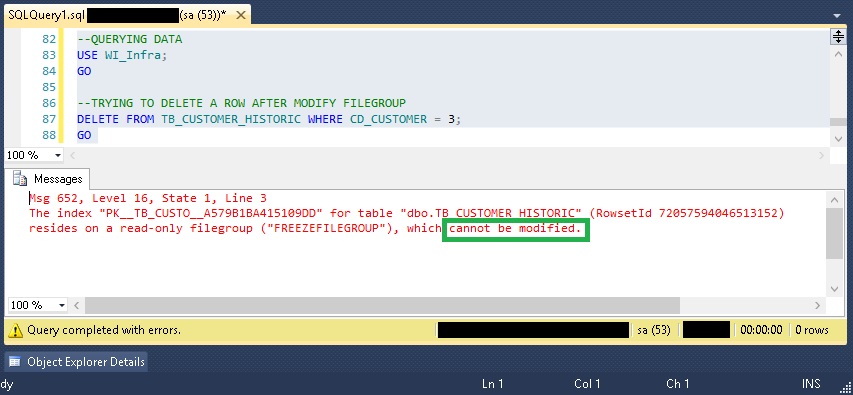Click the editor split window handle
The width and height of the screenshot is (853, 395).
[x=837, y=36]
